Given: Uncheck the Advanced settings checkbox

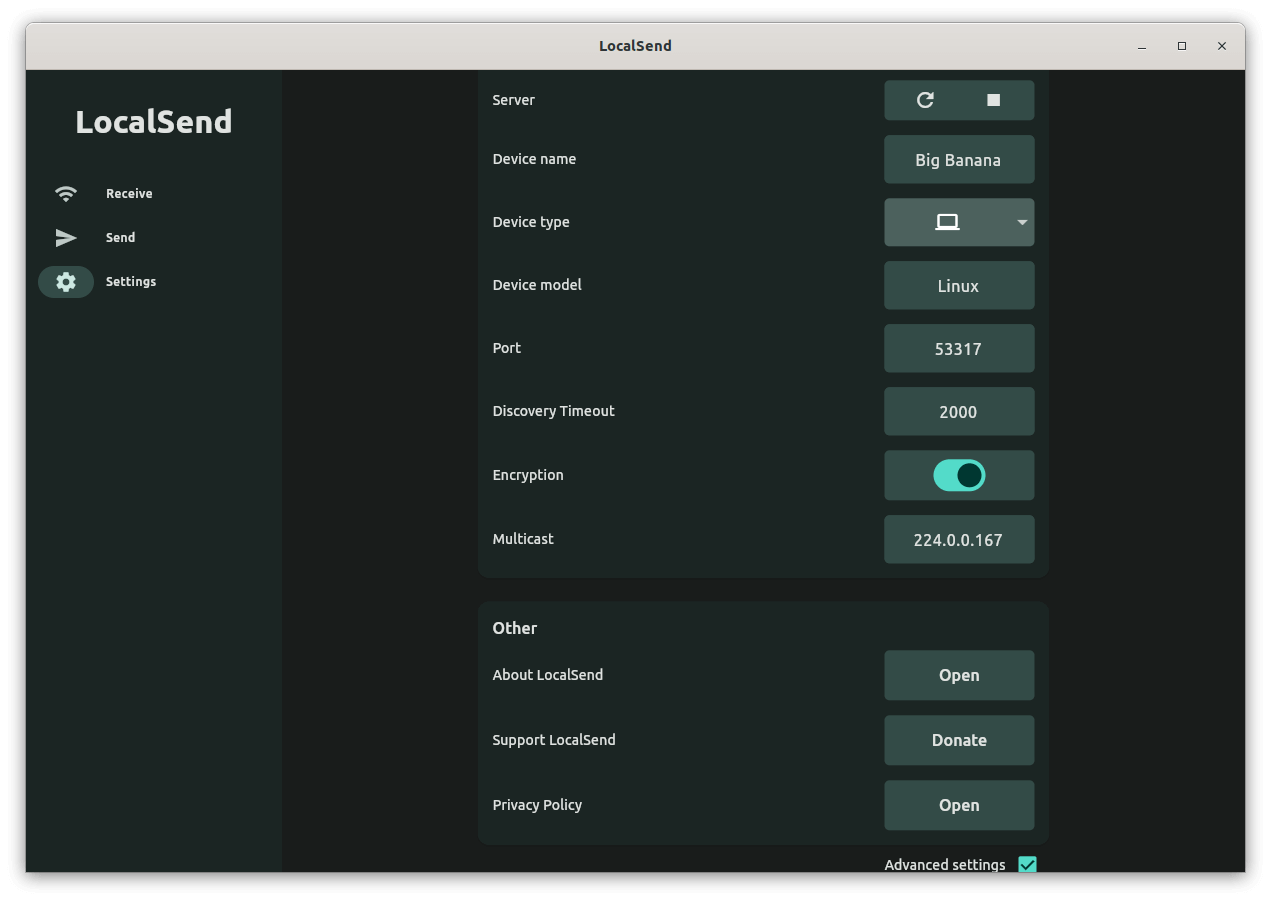Looking at the screenshot, I should 1027,864.
